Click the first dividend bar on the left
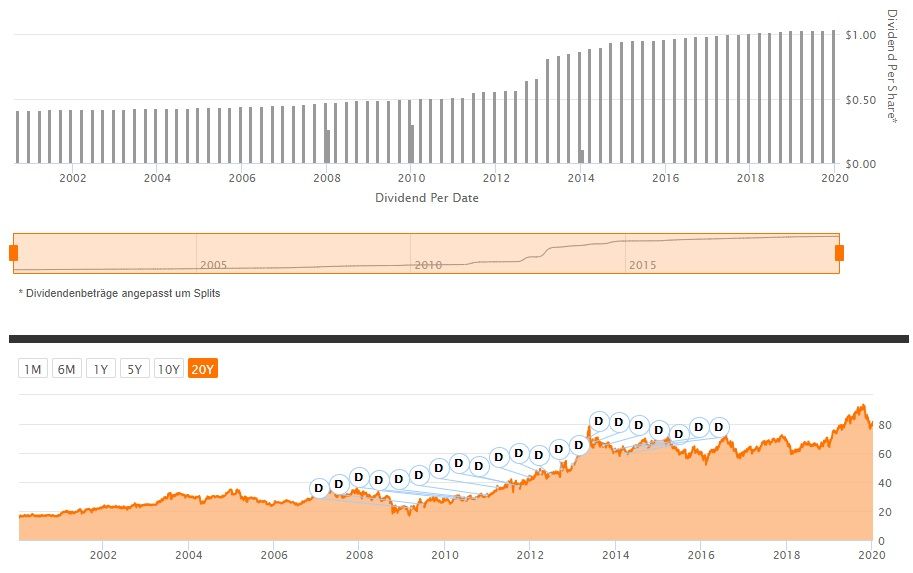913x573 pixels. (x=17, y=137)
